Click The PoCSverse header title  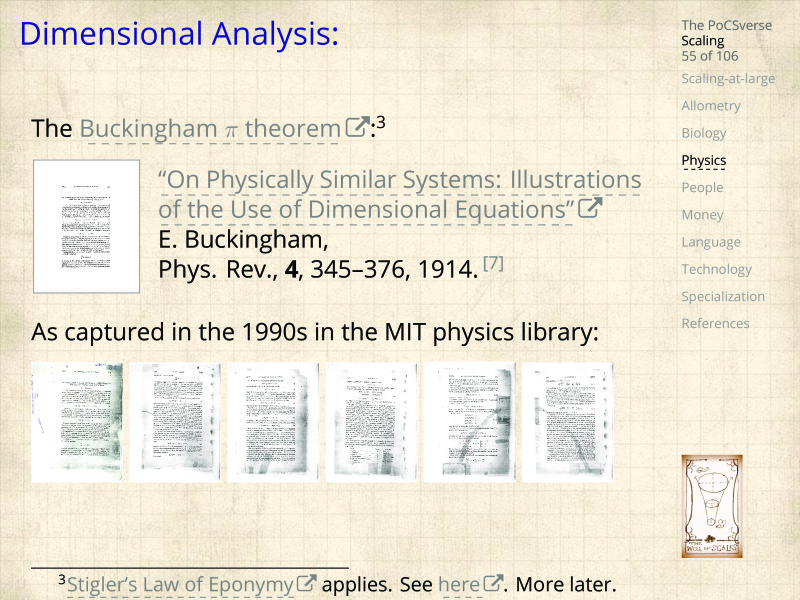click(726, 25)
